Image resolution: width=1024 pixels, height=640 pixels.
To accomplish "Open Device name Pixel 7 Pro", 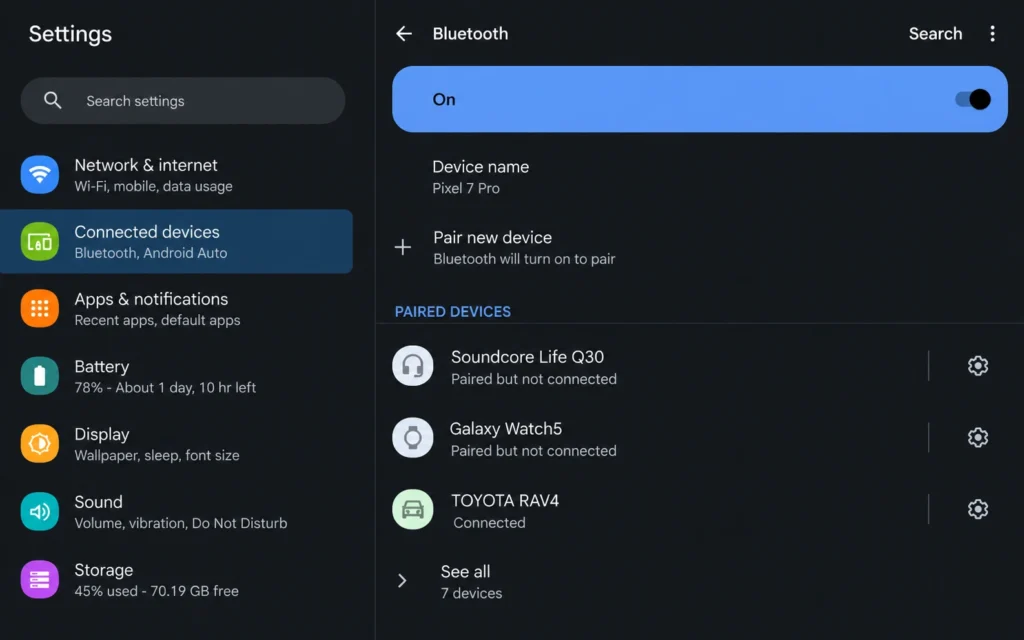I will 700,177.
